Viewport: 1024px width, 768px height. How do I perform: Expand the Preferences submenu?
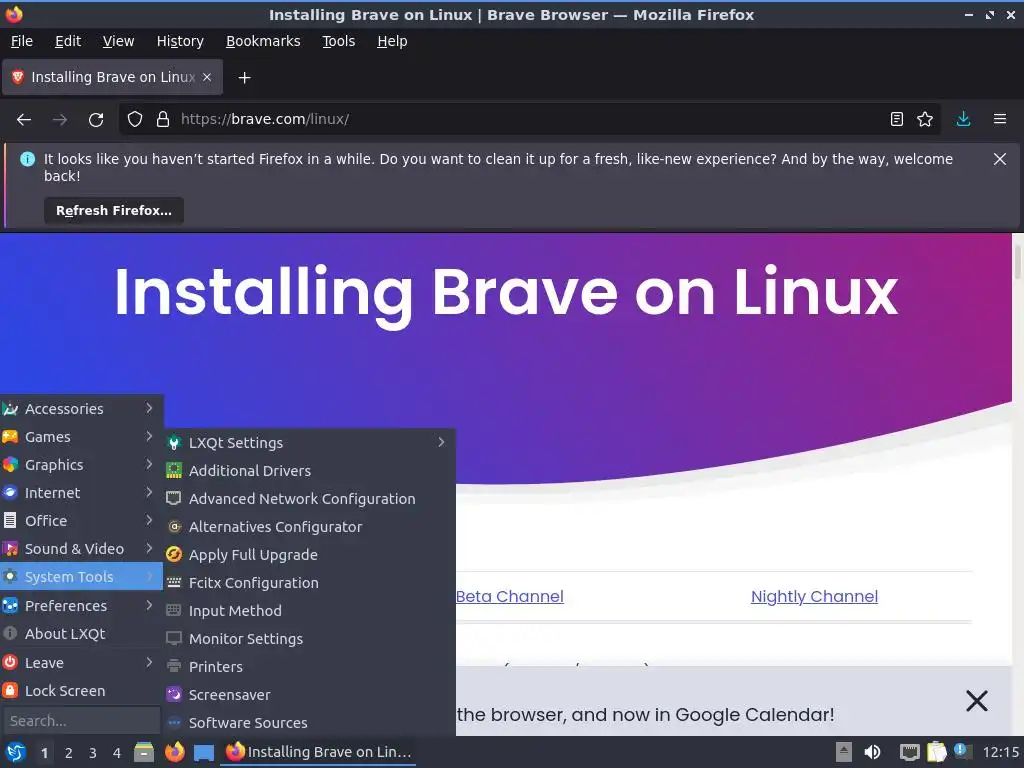click(x=82, y=606)
